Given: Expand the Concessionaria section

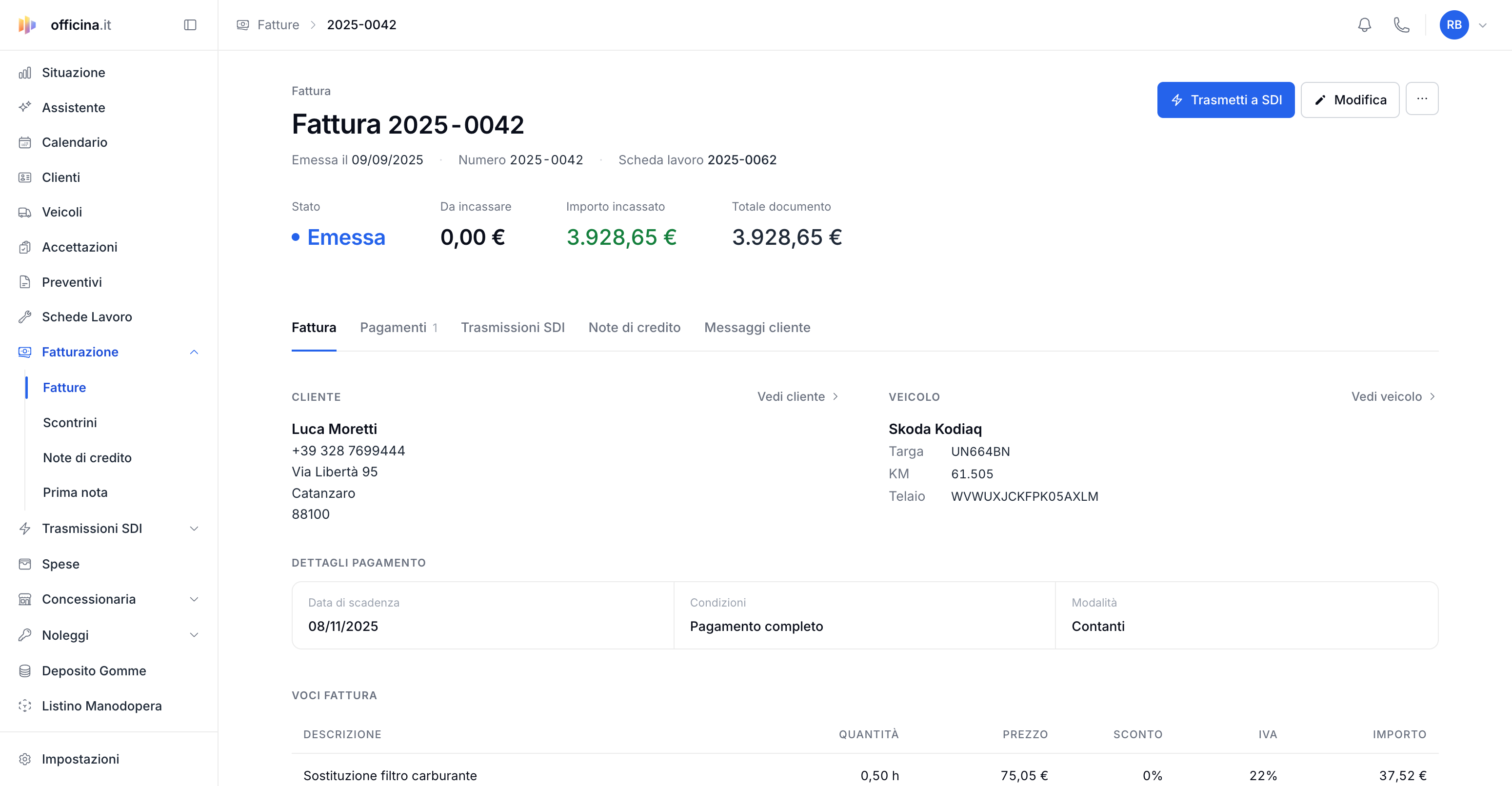Looking at the screenshot, I should (194, 599).
